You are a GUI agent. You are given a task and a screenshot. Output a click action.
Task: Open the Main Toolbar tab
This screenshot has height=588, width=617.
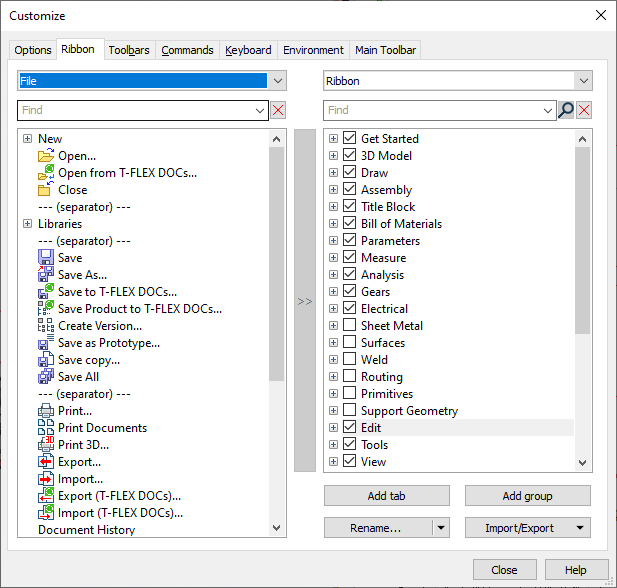pyautogui.click(x=385, y=50)
